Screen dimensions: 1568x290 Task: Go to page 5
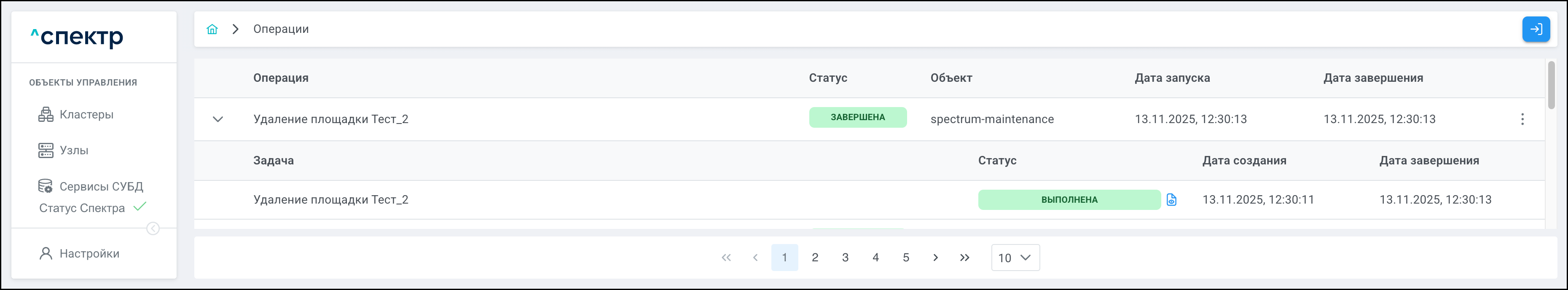(906, 258)
